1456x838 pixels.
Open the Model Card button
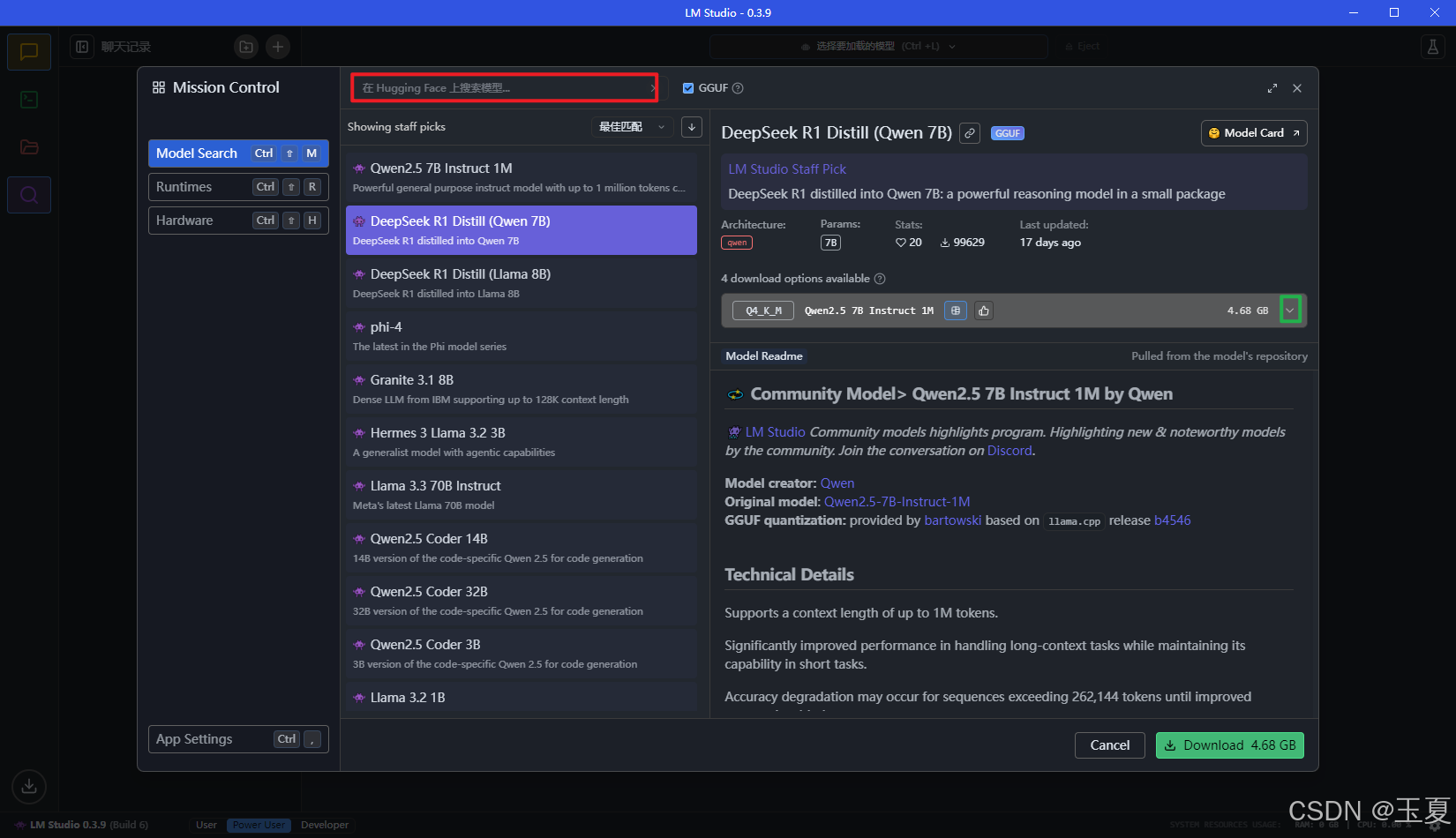tap(1254, 133)
